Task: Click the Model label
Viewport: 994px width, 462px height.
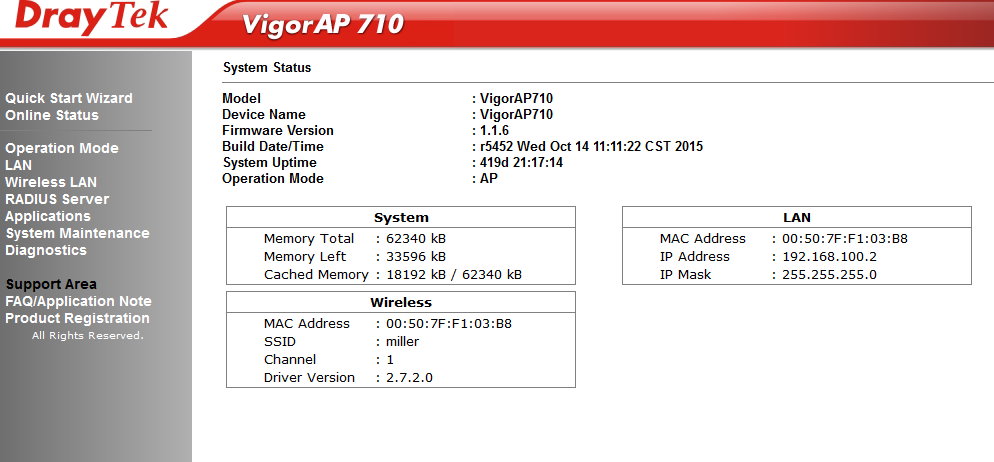Action: [x=242, y=98]
